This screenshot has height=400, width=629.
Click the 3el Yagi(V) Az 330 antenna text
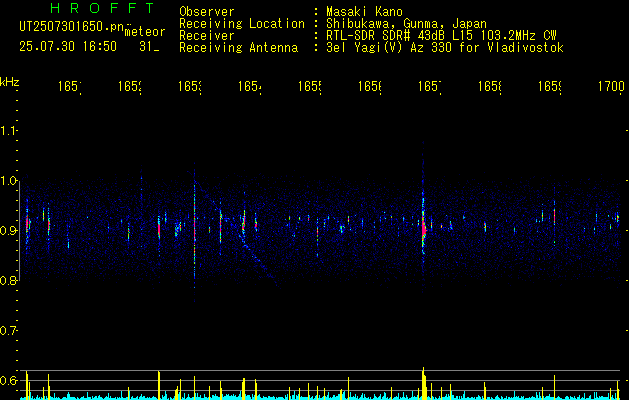(445, 48)
